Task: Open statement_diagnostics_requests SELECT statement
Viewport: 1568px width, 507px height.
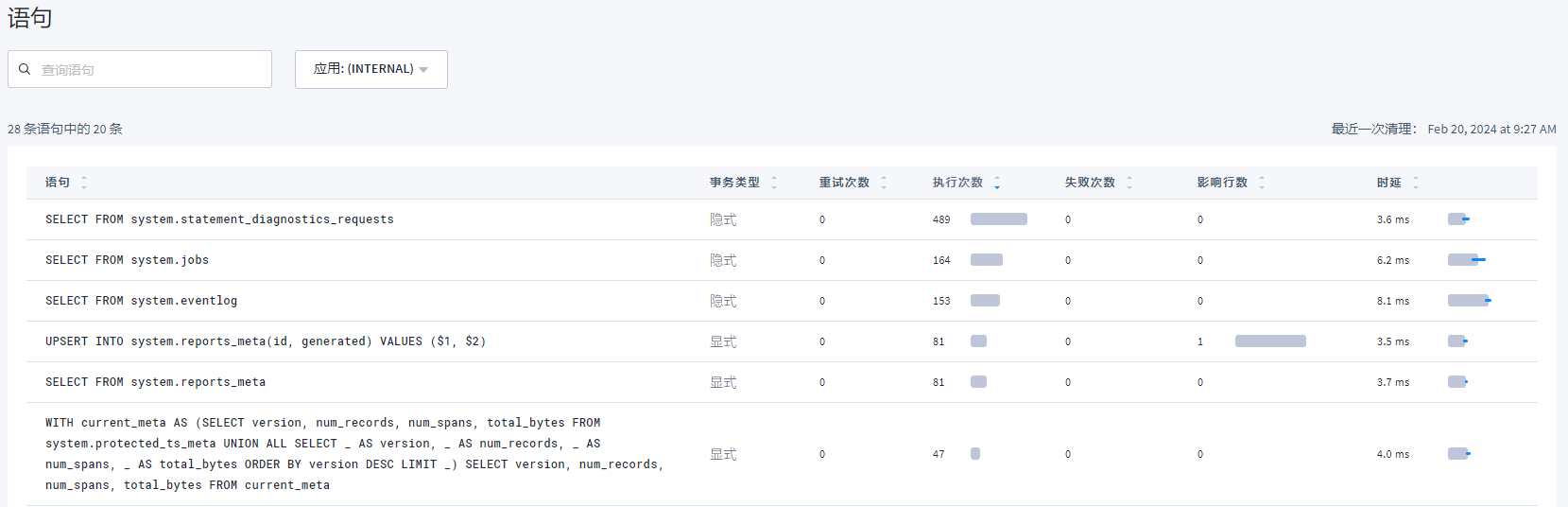Action: click(x=219, y=219)
